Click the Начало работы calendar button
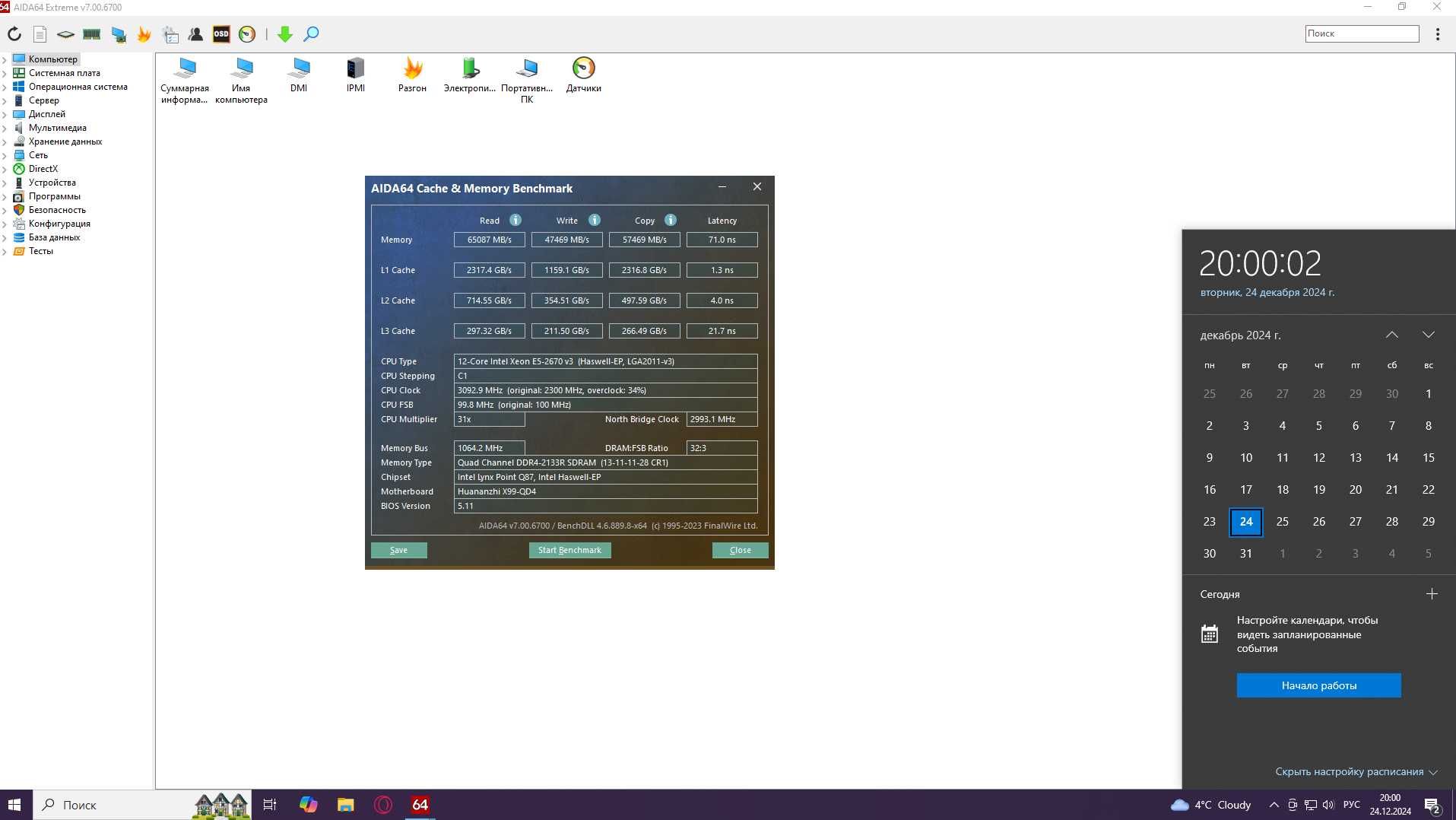 [x=1319, y=685]
